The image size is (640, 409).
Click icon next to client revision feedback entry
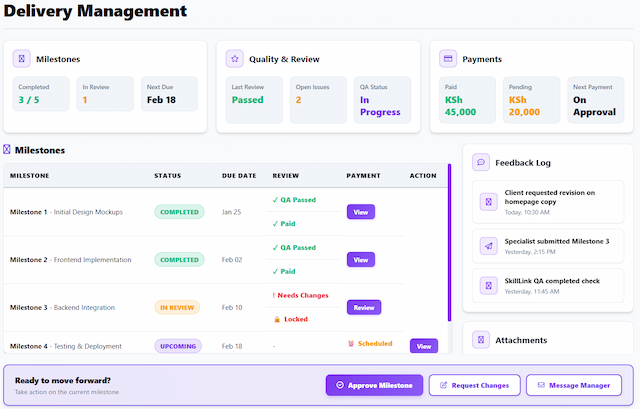(489, 202)
